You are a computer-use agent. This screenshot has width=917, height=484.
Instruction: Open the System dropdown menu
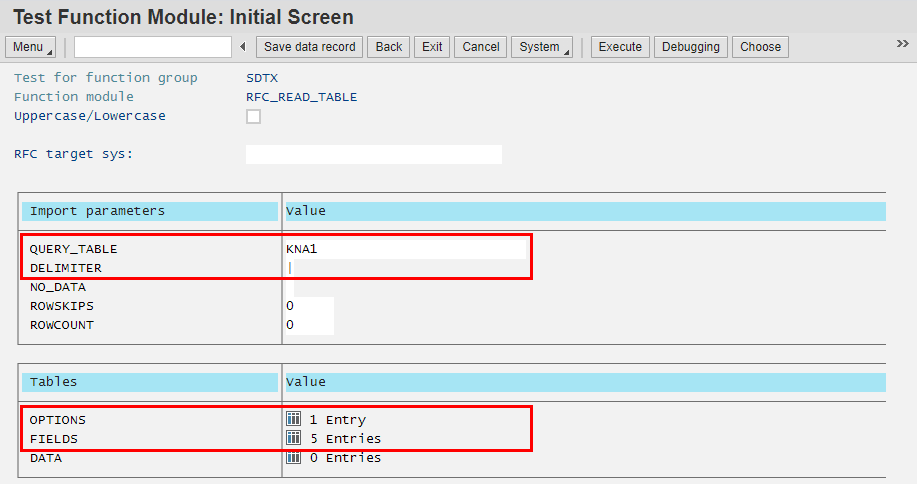[541, 47]
